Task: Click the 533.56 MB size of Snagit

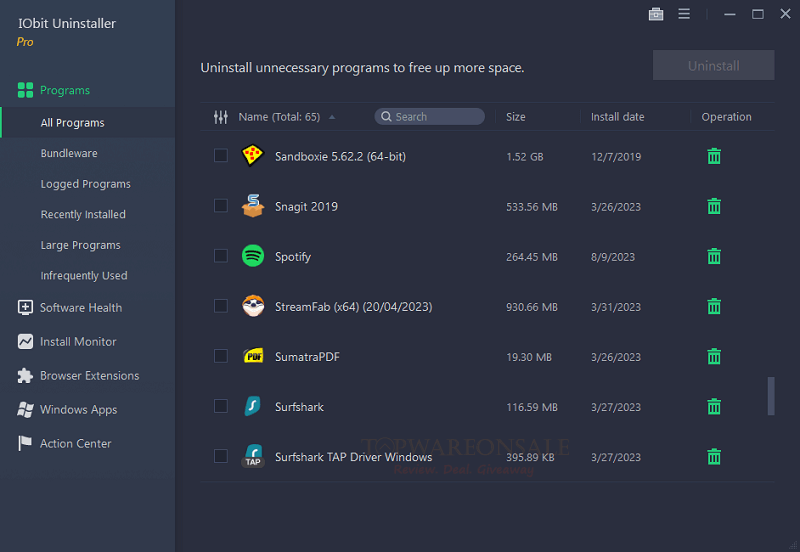Action: [x=532, y=207]
